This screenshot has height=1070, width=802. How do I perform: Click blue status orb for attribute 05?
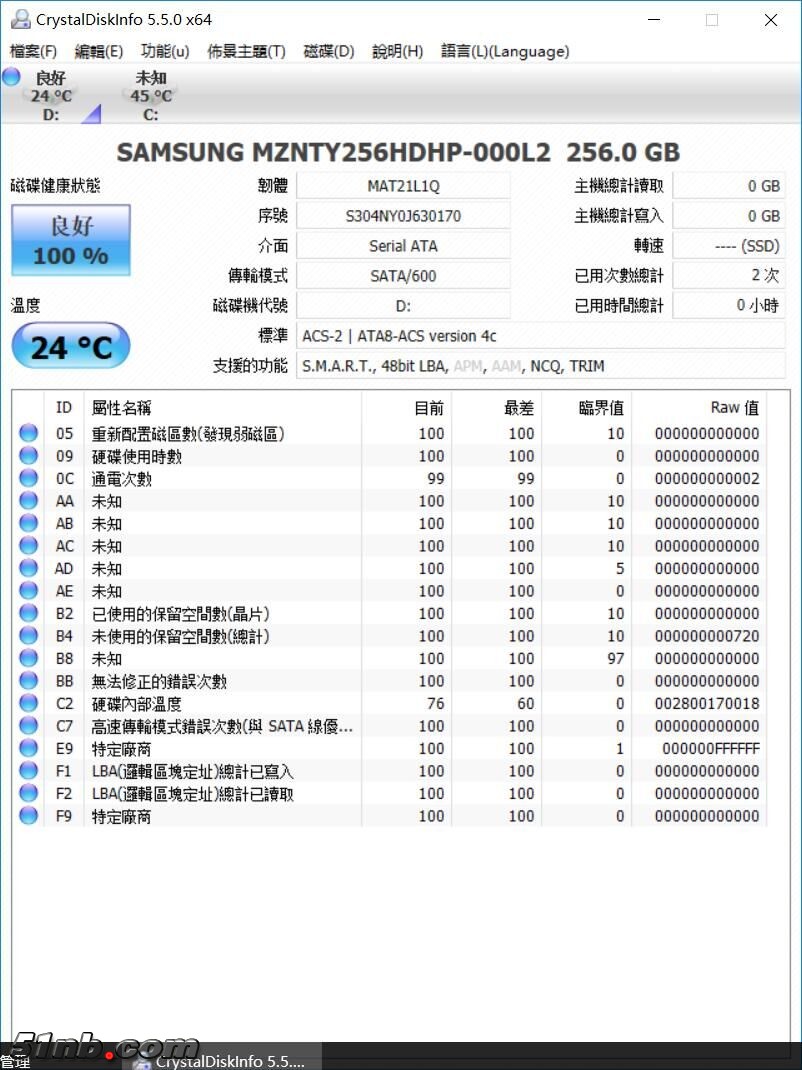coord(28,434)
